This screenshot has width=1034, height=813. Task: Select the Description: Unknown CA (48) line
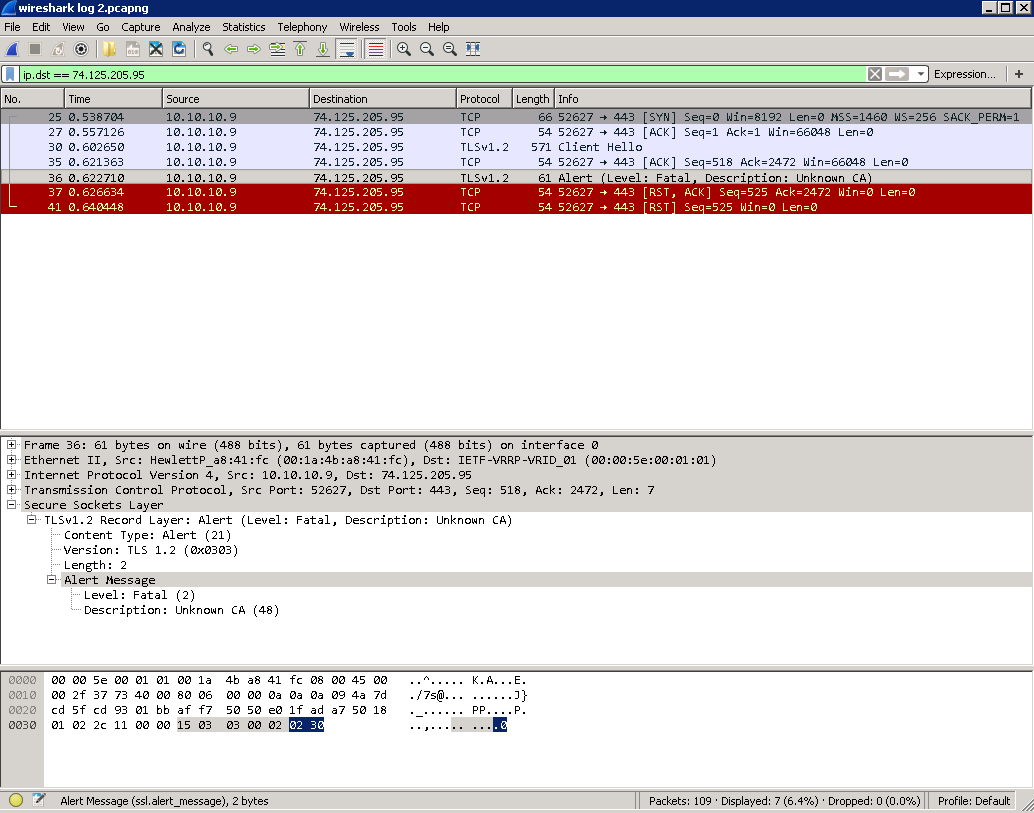click(181, 610)
